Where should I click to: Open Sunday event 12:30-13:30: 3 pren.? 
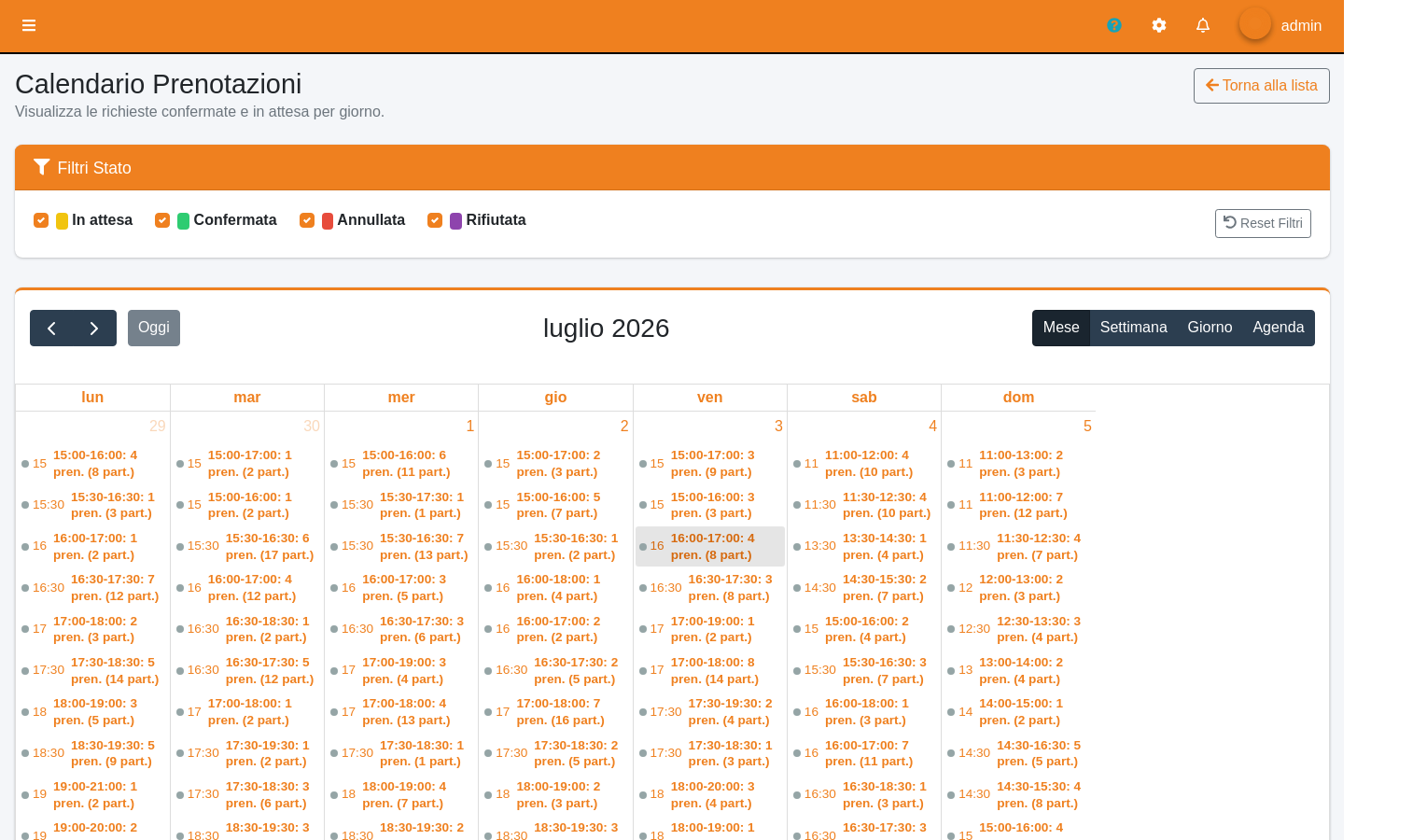click(x=1018, y=629)
